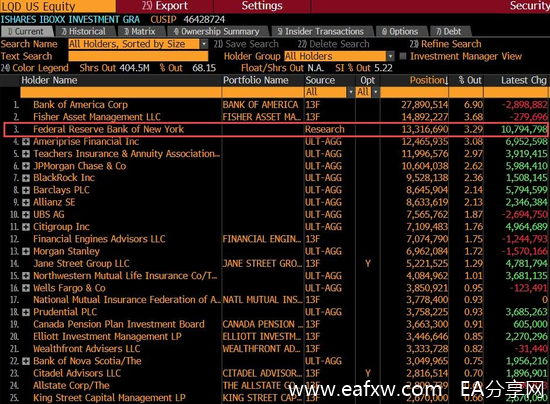The height and width of the screenshot is (404, 550).
Task: Switch to the Debt tab
Action: pos(449,32)
